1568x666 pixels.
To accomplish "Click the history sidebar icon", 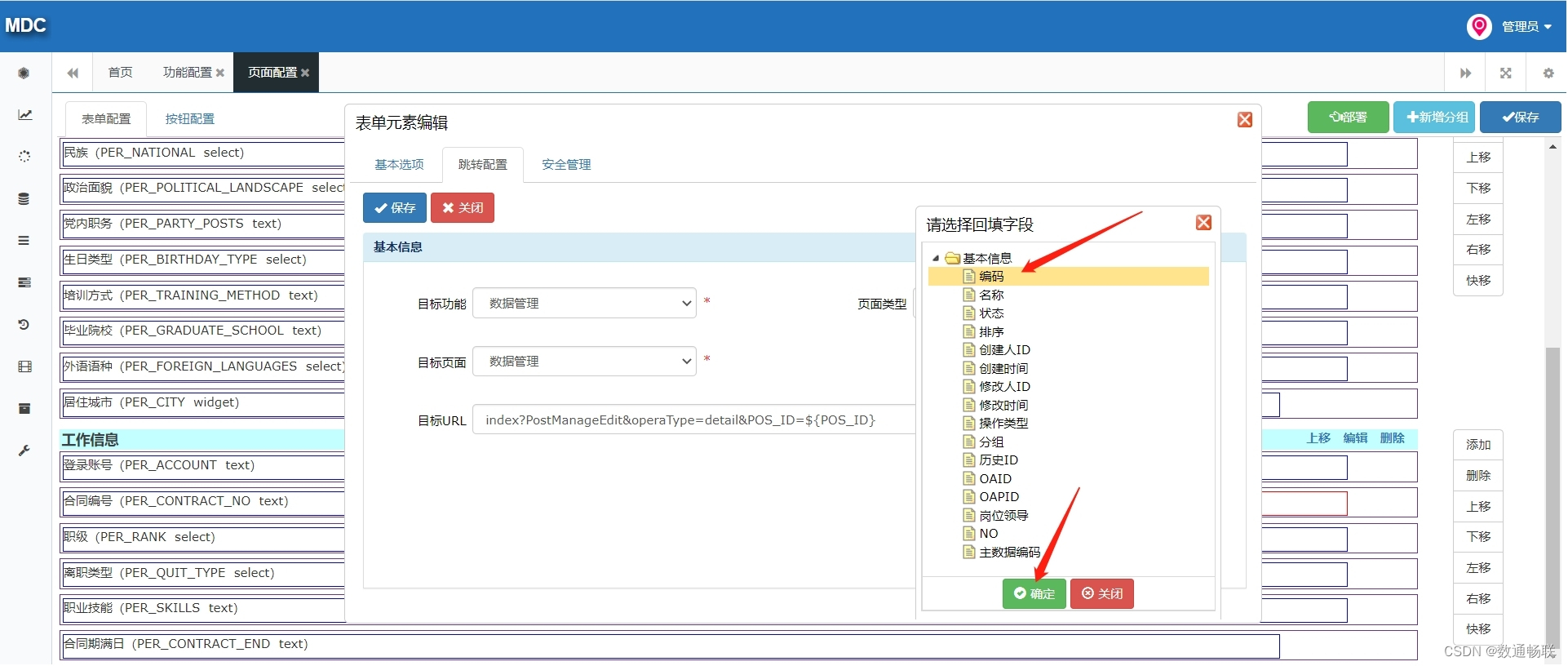I will tap(24, 325).
